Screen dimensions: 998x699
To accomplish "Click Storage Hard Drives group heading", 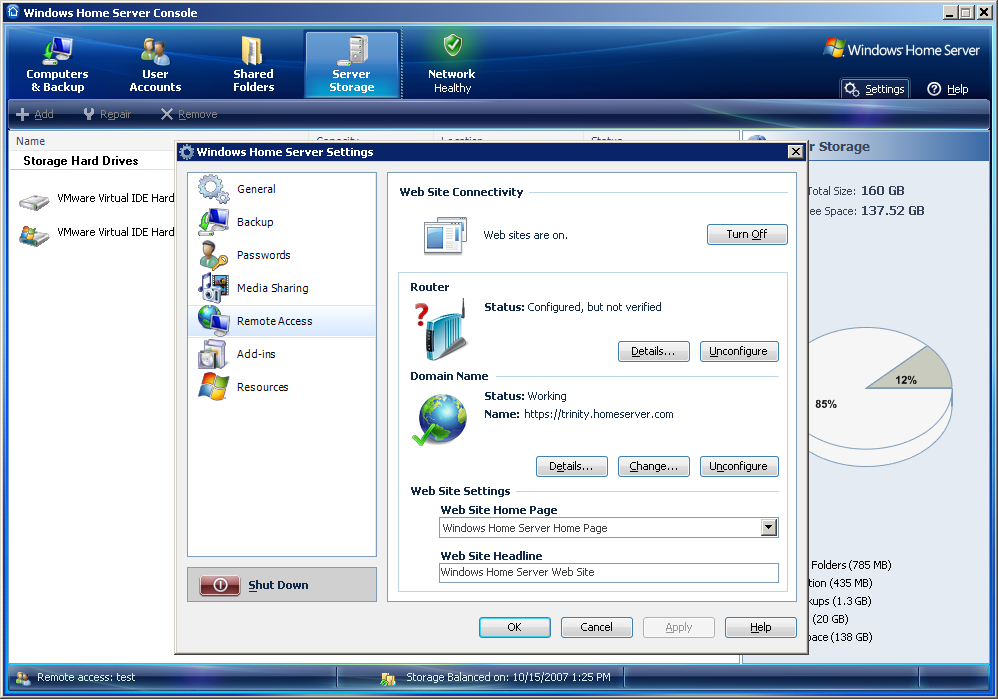I will point(81,161).
